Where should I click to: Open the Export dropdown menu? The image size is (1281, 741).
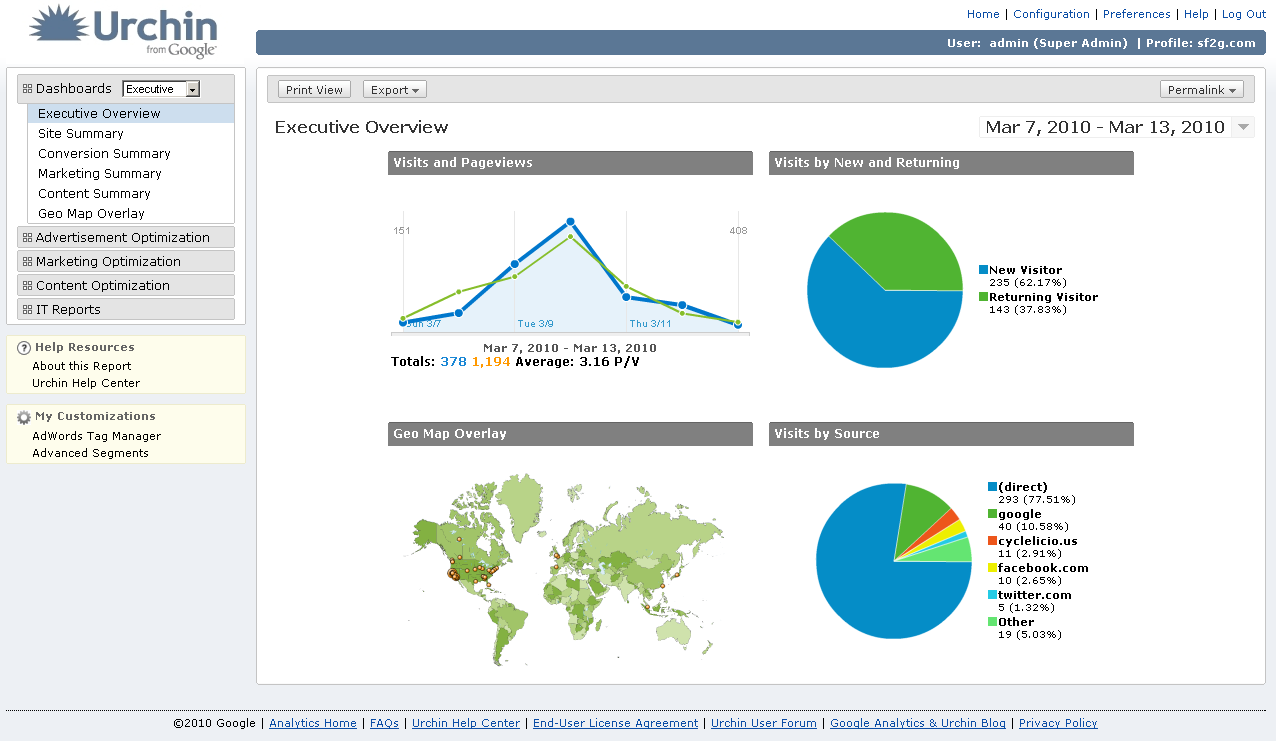click(395, 90)
